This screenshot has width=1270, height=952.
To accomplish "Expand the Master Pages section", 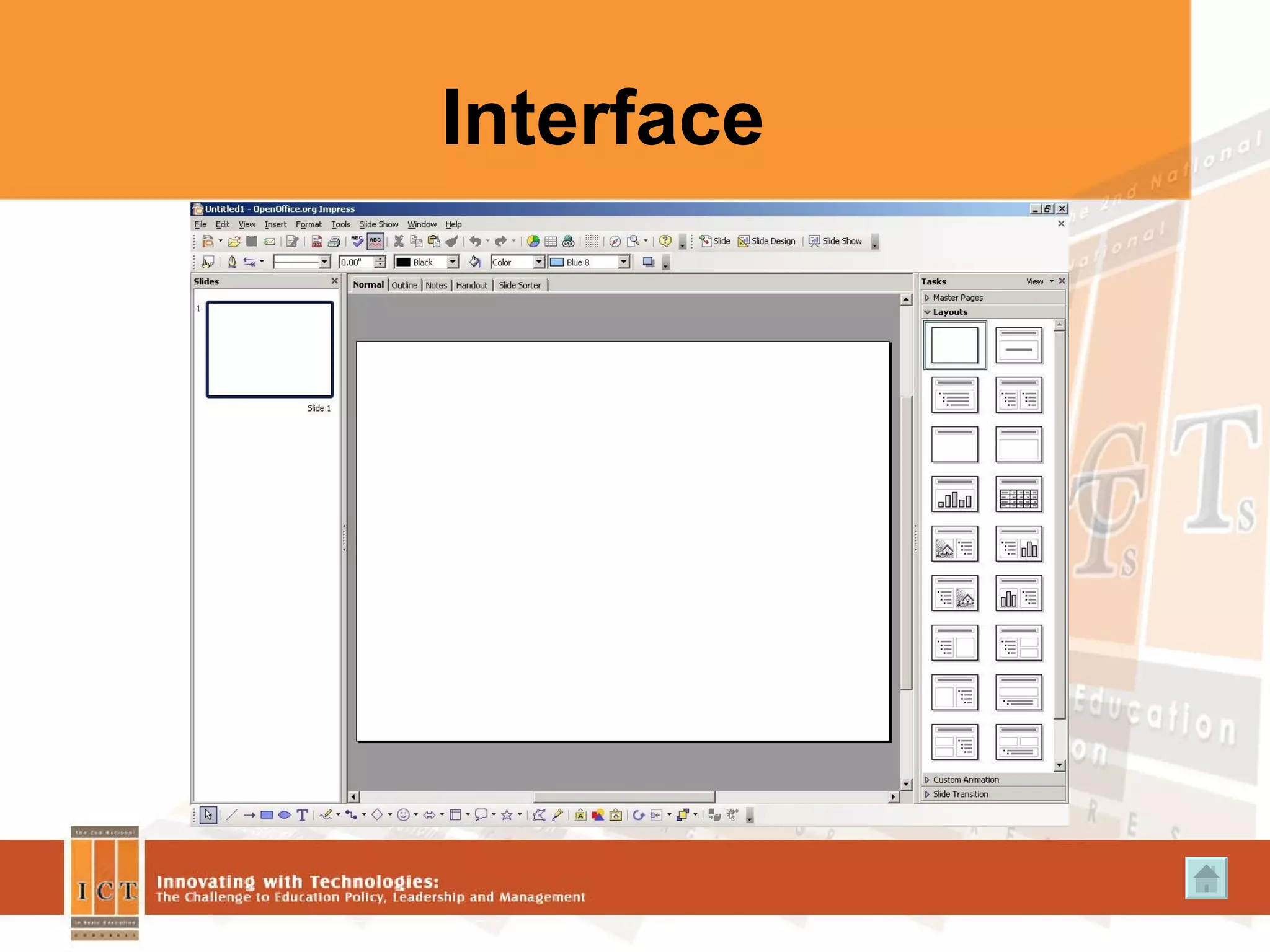I will [957, 297].
